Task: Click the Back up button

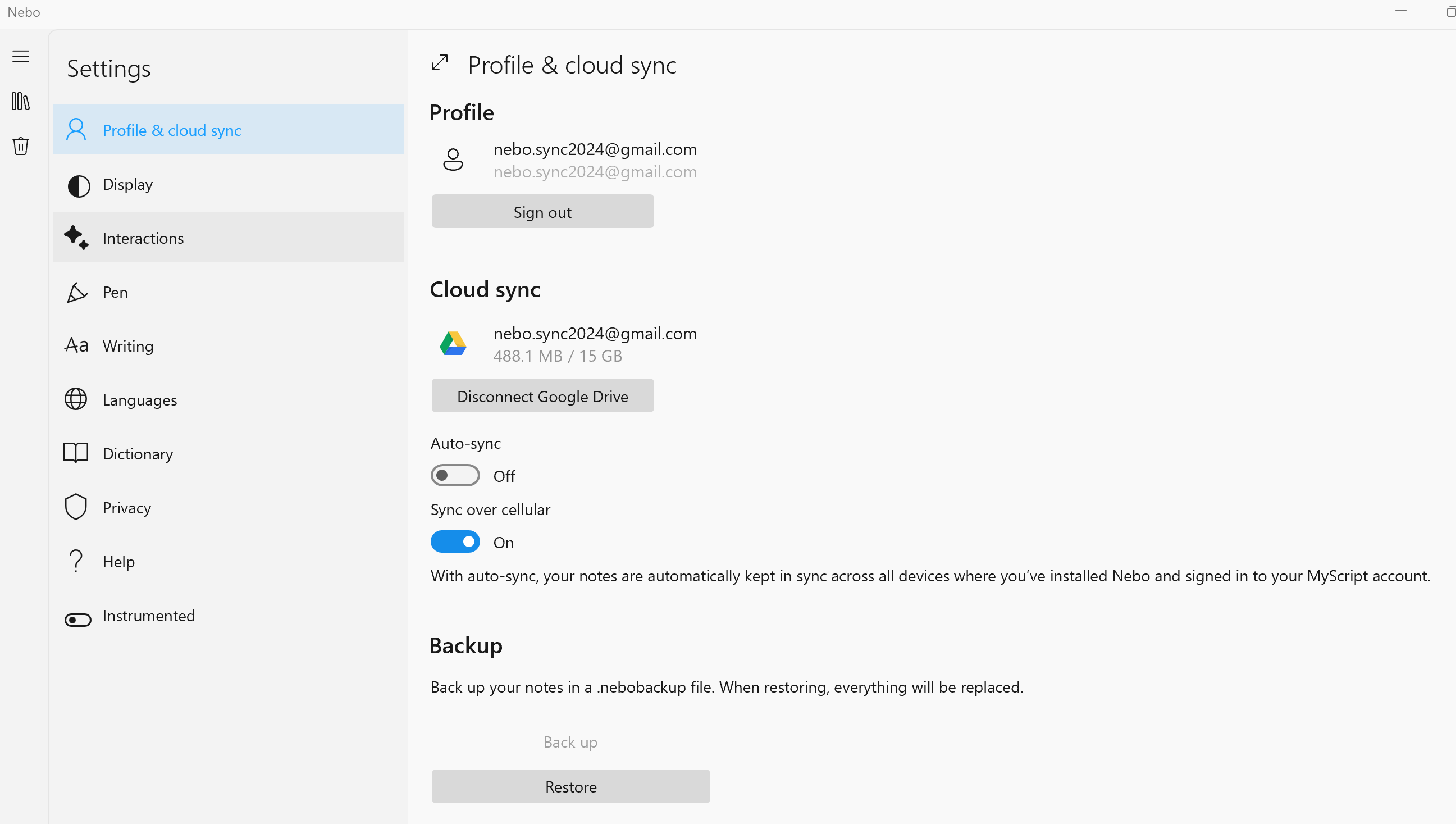Action: 570,742
